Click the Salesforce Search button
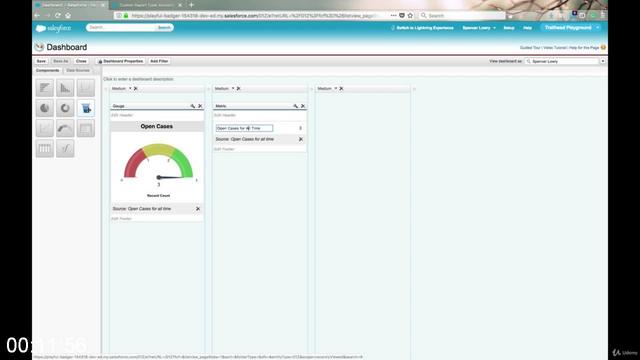This screenshot has width=640, height=360. 164,28
